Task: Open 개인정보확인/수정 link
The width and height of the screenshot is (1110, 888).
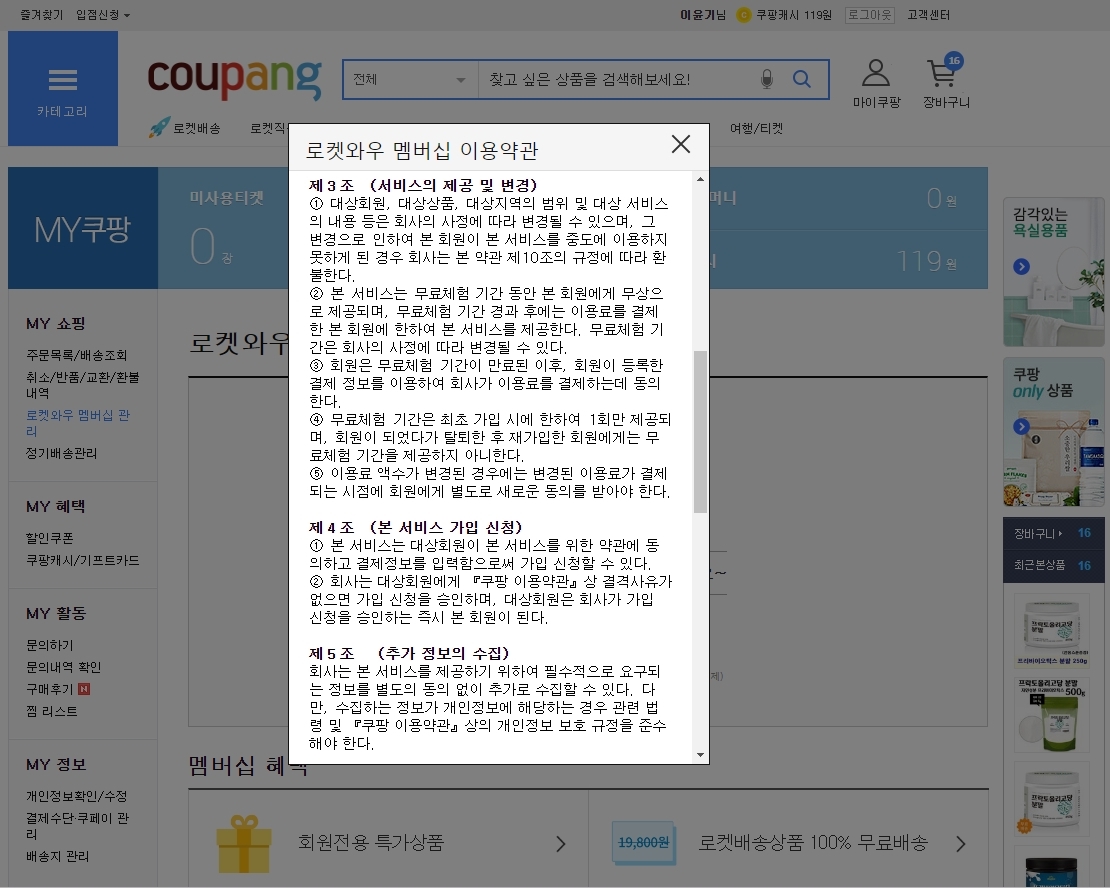Action: 76,796
